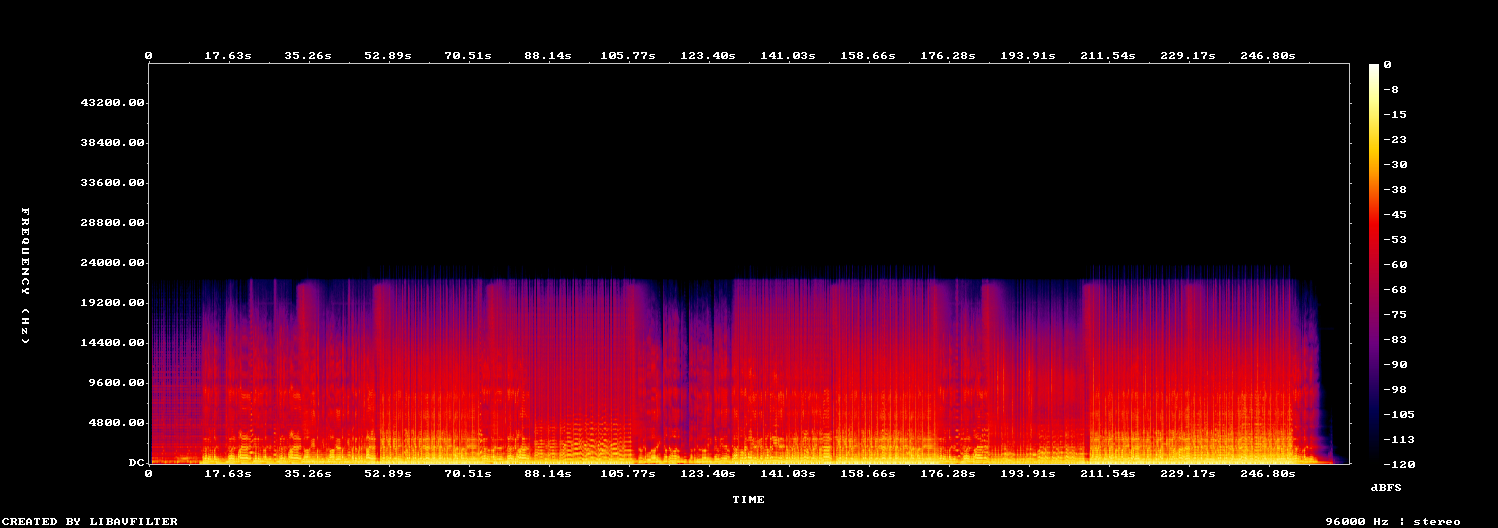Click the 246.80s label on bottom axis

point(1268,474)
